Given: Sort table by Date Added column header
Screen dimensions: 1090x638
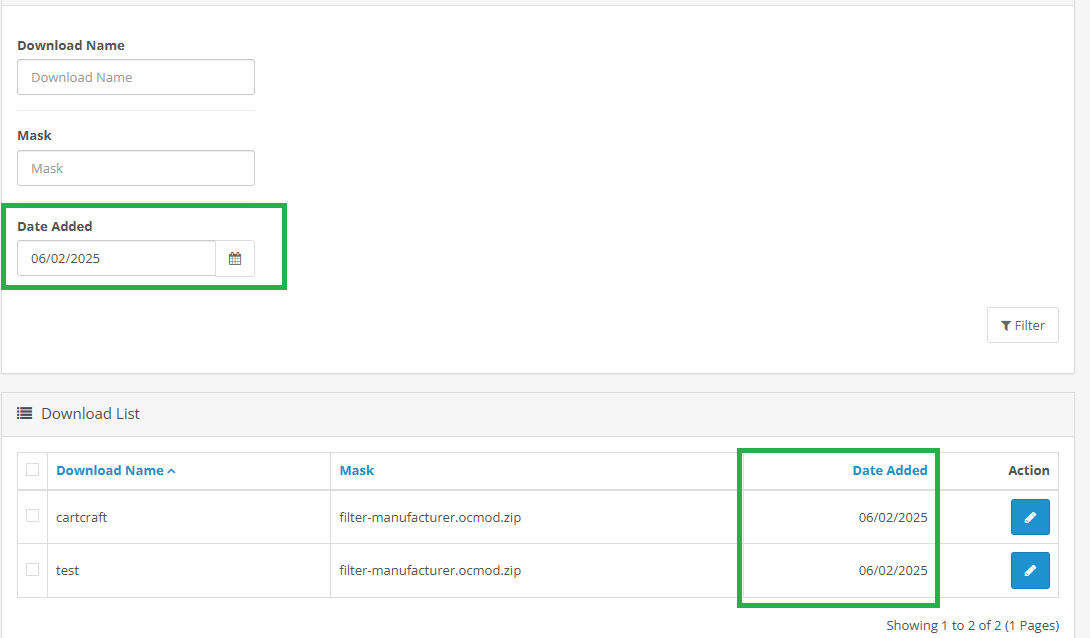Looking at the screenshot, I should click(x=889, y=470).
